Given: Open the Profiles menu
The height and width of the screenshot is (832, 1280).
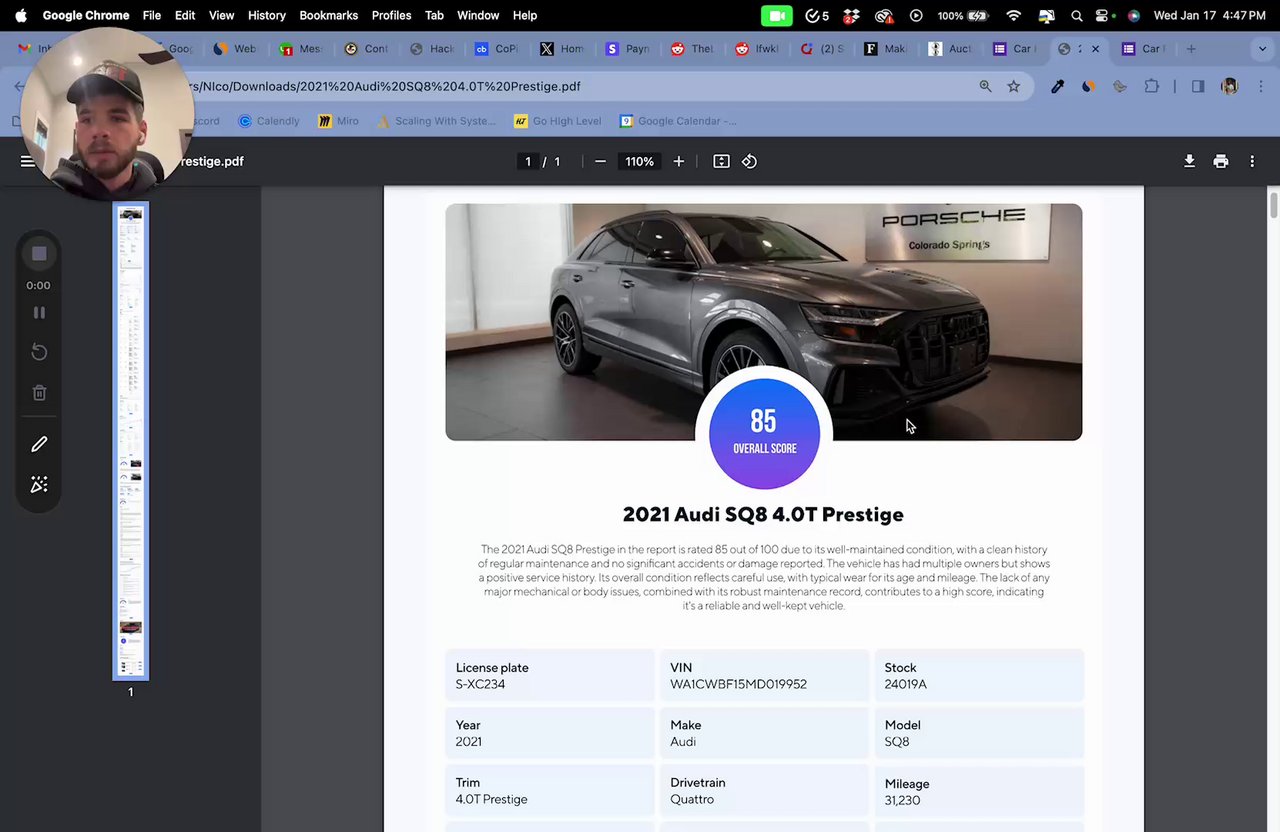Looking at the screenshot, I should point(391,15).
